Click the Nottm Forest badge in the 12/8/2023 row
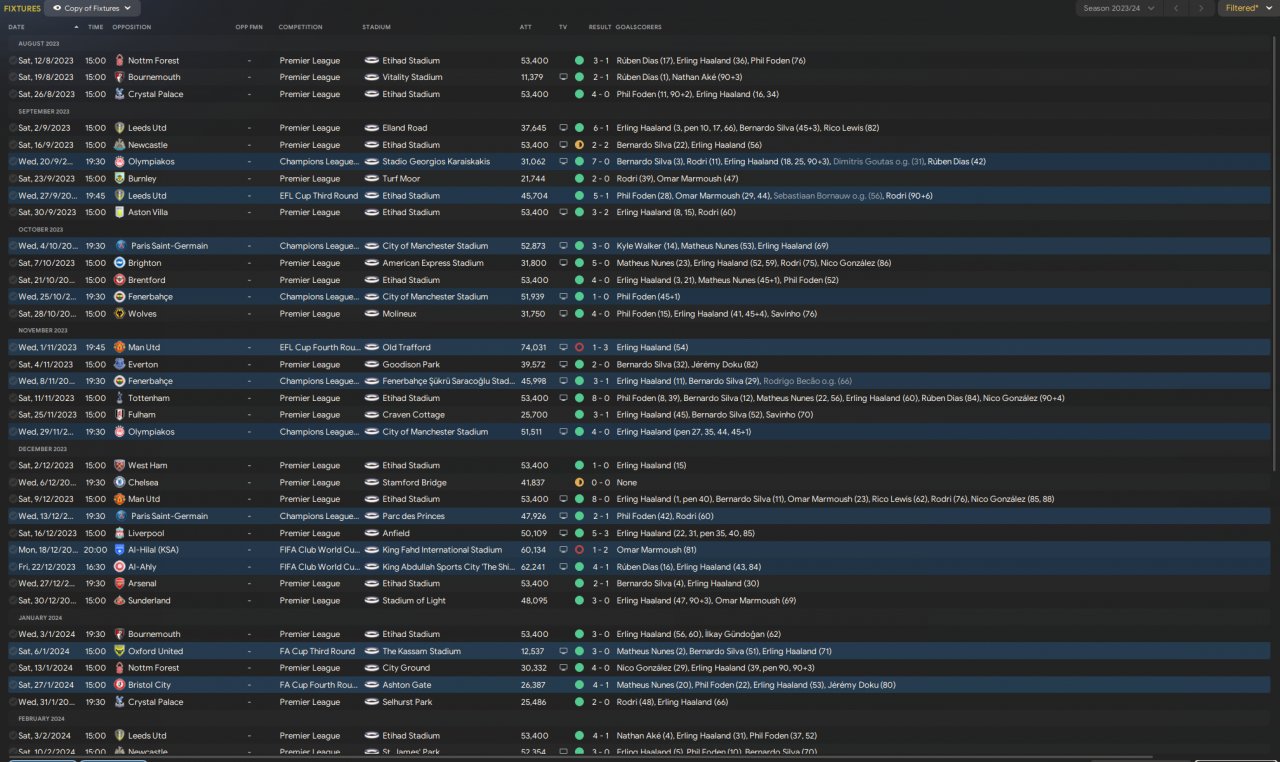The height and width of the screenshot is (762, 1280). (120, 61)
